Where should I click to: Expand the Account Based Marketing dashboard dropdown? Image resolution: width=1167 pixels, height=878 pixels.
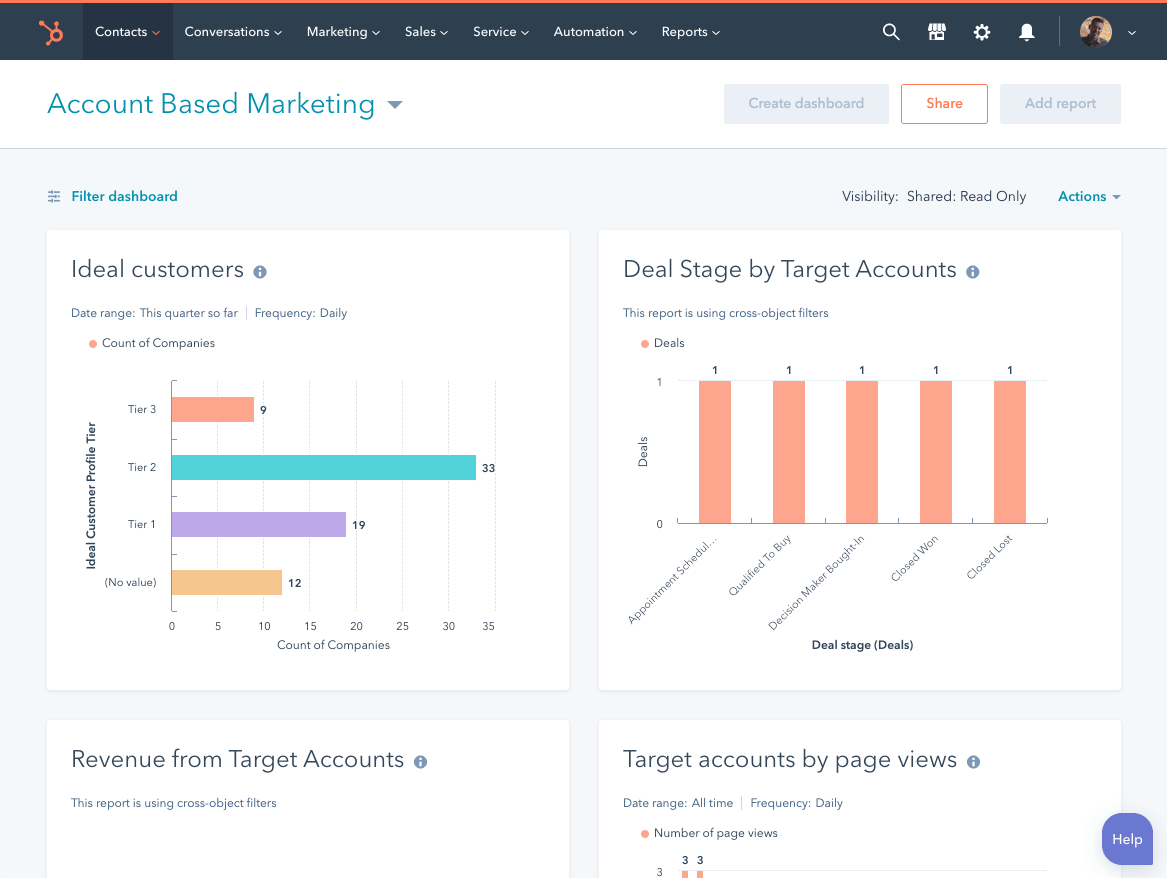pos(395,105)
